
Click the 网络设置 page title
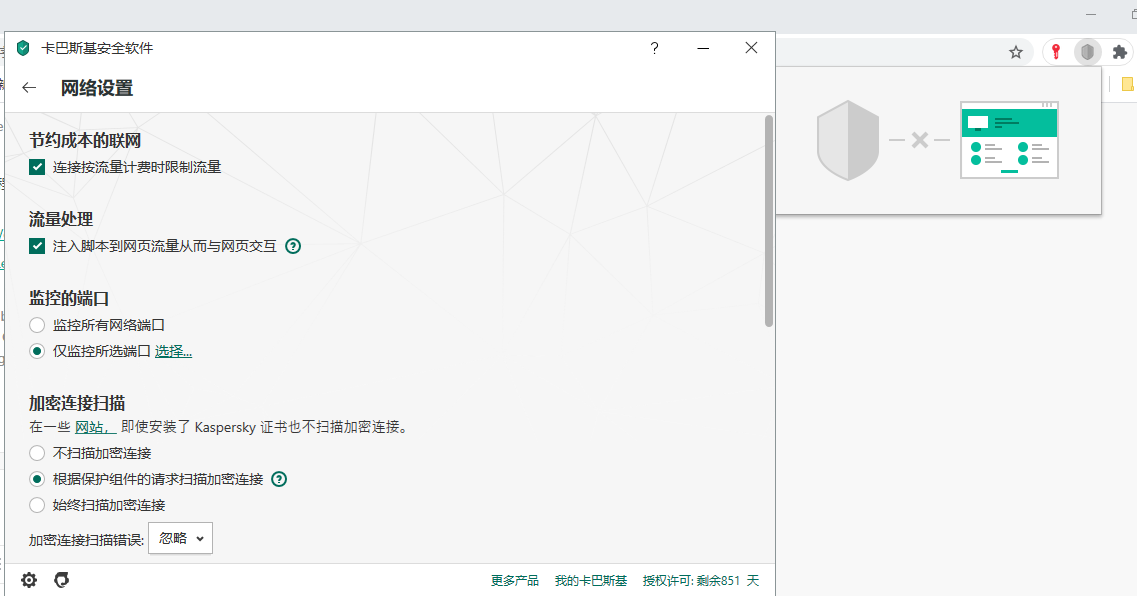click(97, 88)
